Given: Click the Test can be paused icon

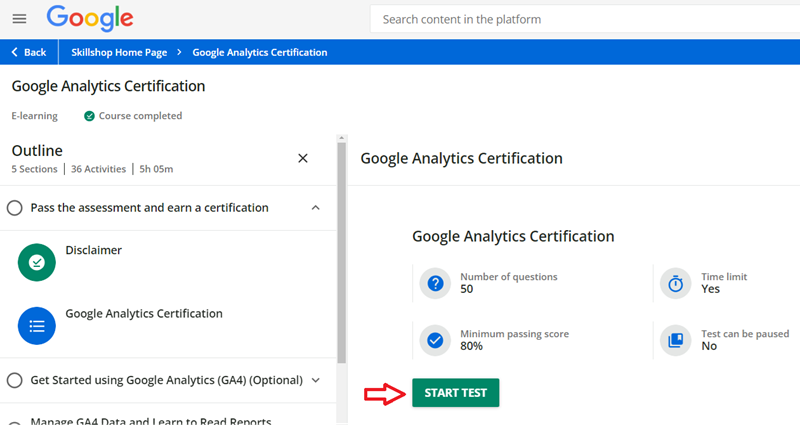Looking at the screenshot, I should 676,340.
